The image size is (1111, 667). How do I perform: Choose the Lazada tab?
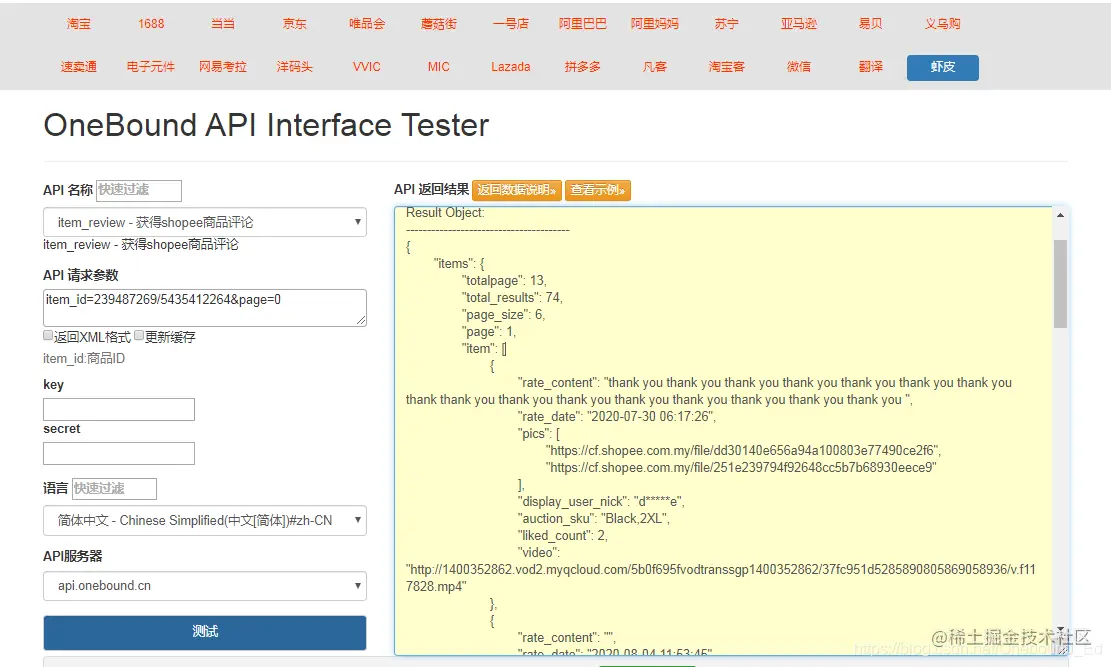coord(511,67)
